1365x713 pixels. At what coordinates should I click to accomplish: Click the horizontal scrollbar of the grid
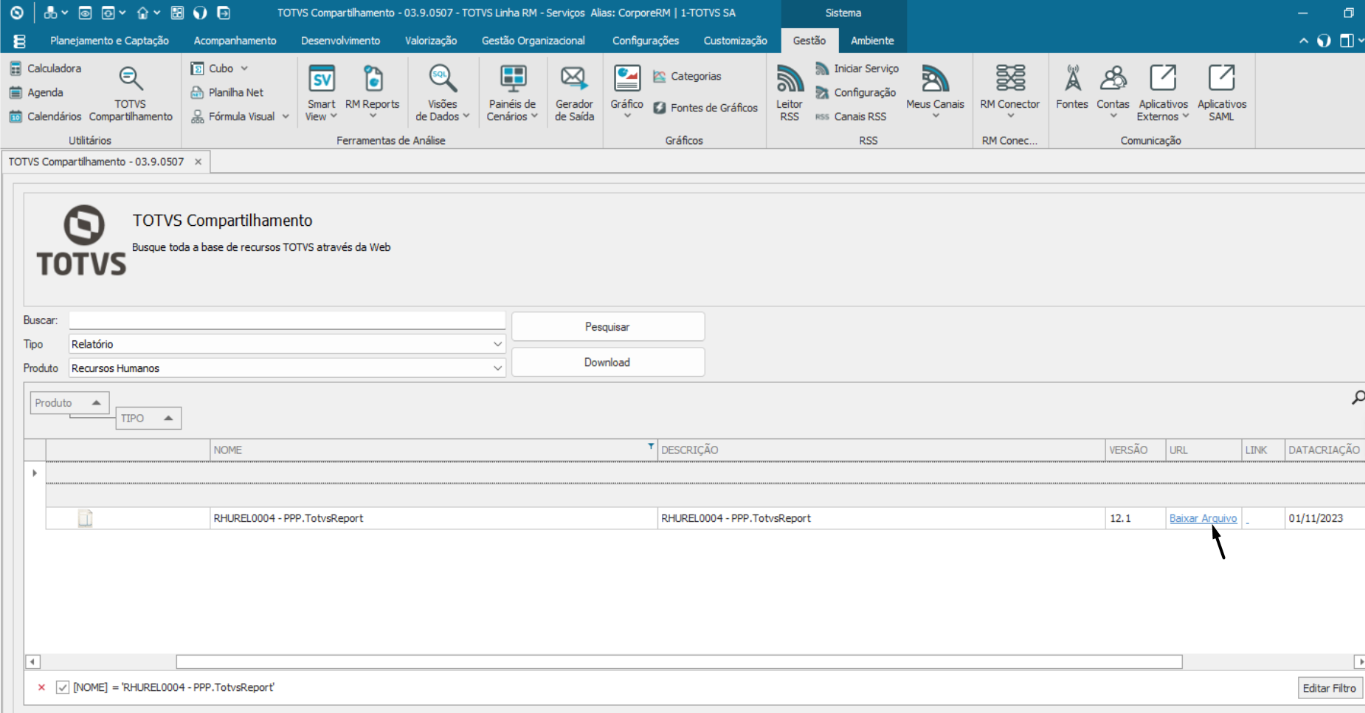coord(679,661)
